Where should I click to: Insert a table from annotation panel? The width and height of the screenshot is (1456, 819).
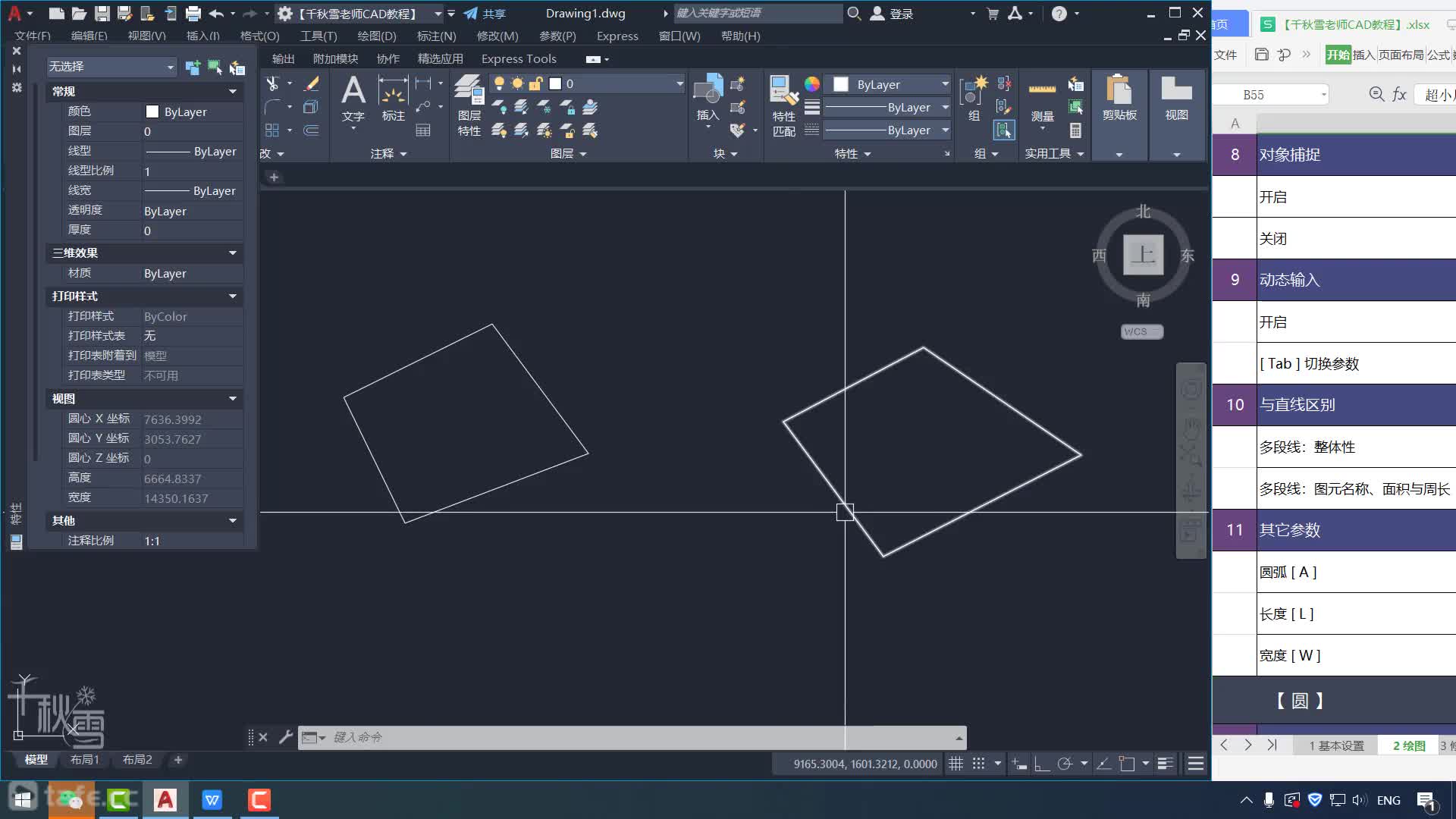click(x=423, y=130)
